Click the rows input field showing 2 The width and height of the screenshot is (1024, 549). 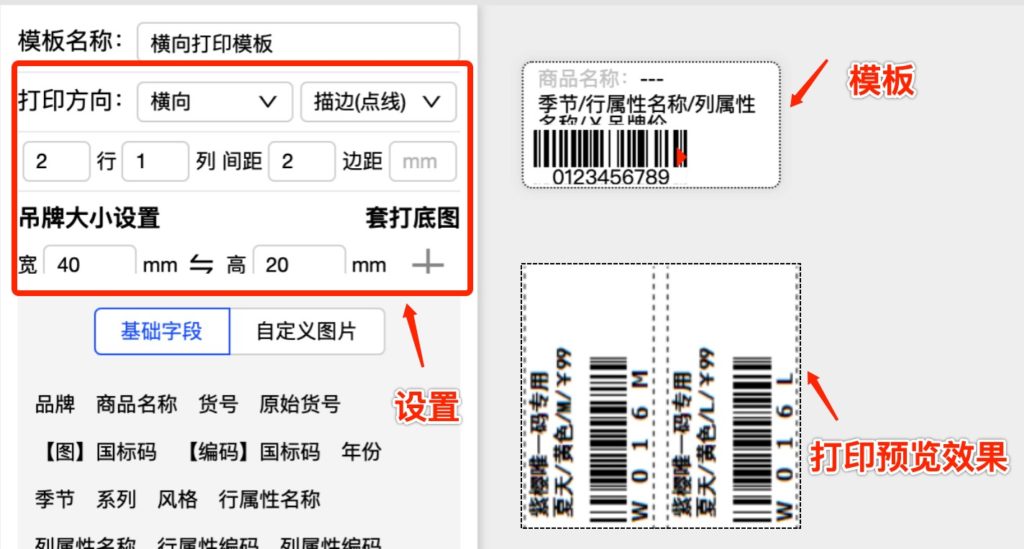pyautogui.click(x=56, y=161)
